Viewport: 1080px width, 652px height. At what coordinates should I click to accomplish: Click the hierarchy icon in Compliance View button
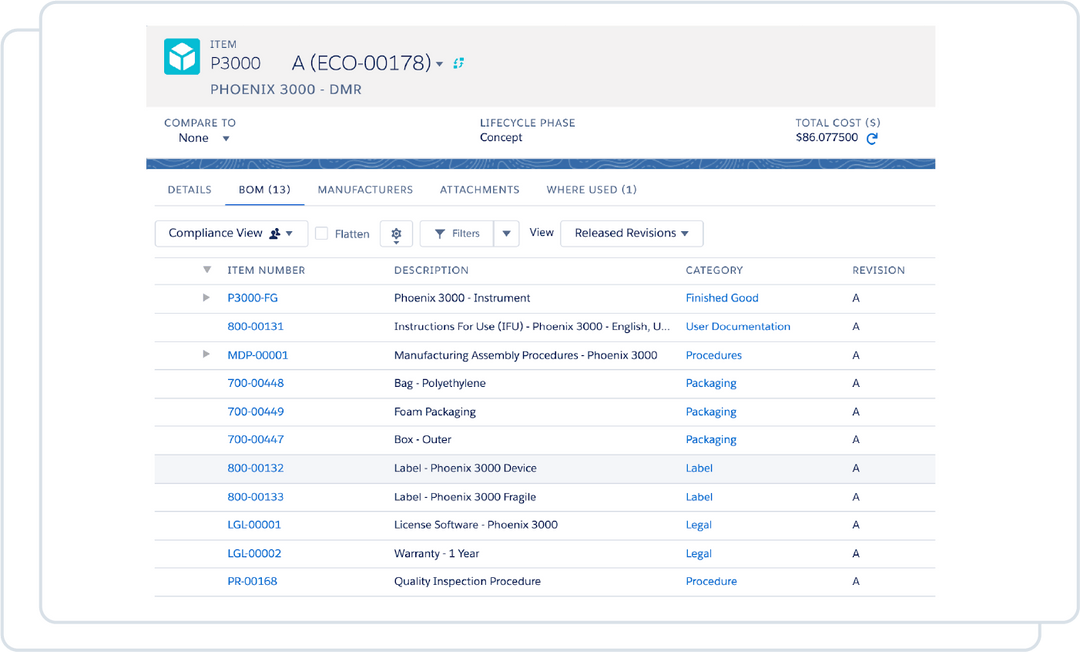pos(272,233)
